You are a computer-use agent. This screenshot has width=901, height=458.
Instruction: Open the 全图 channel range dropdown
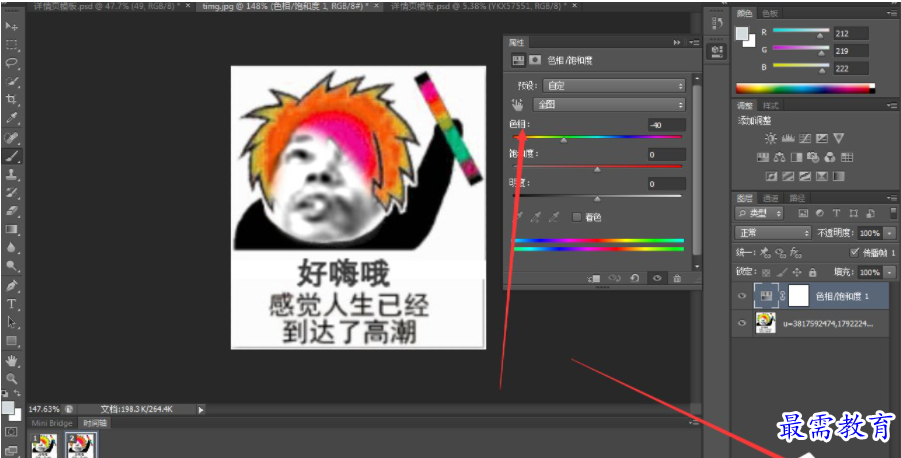[x=609, y=105]
